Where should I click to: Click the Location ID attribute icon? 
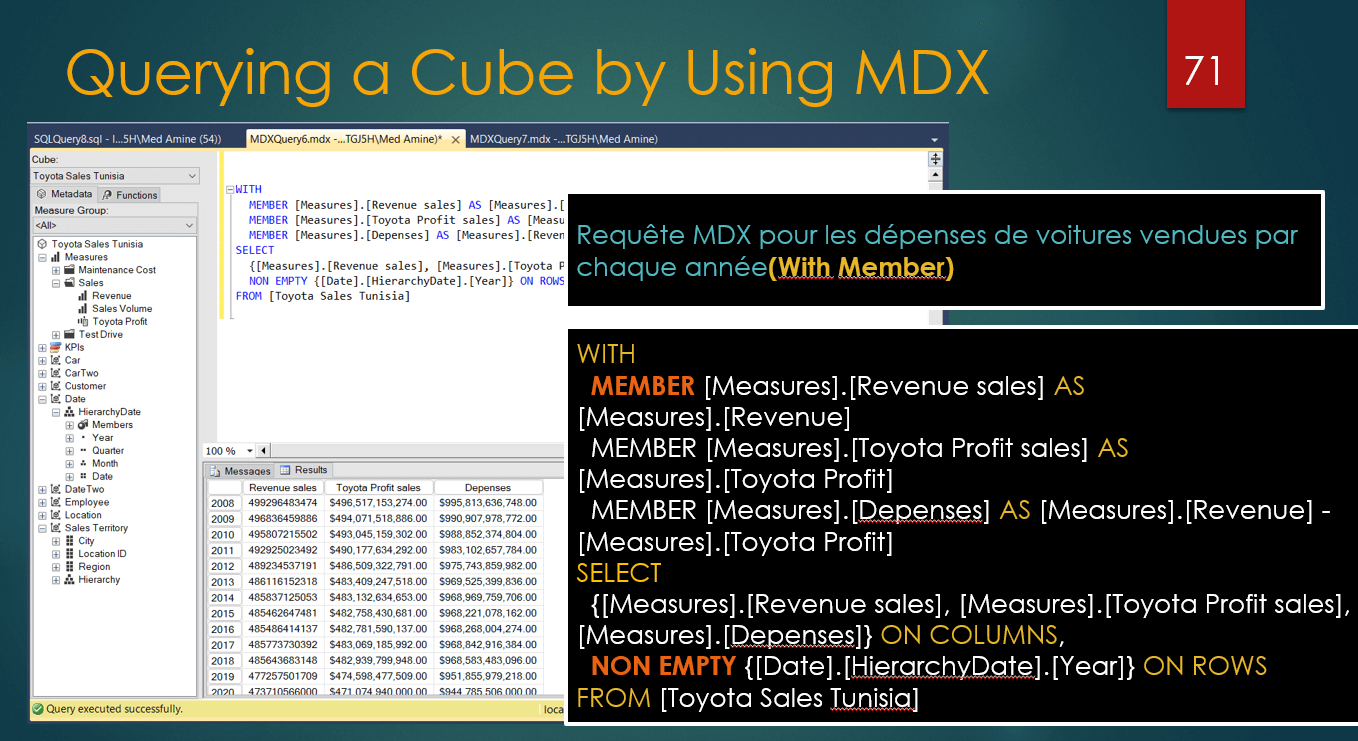pyautogui.click(x=69, y=554)
